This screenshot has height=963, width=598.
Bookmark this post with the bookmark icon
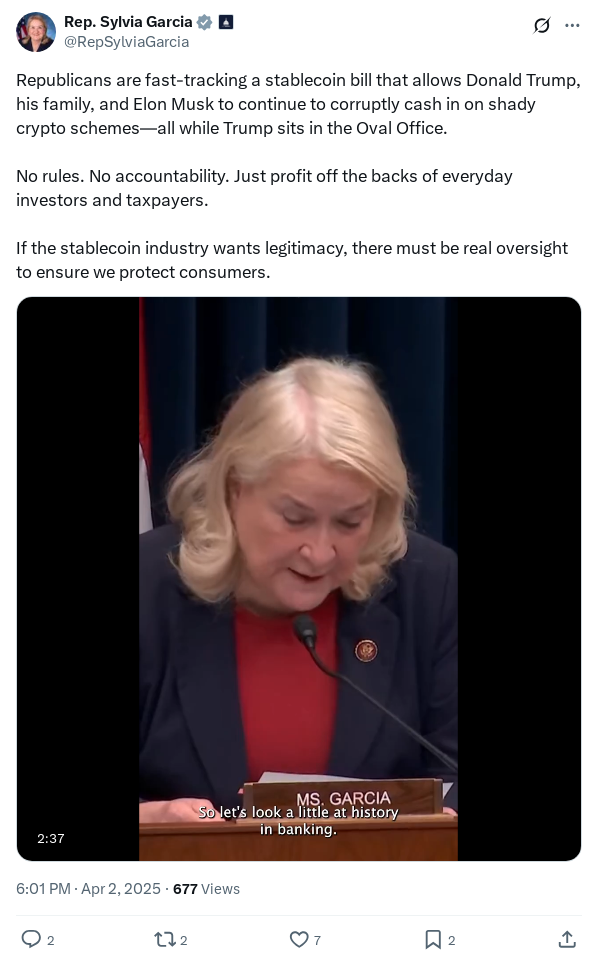[x=433, y=939]
